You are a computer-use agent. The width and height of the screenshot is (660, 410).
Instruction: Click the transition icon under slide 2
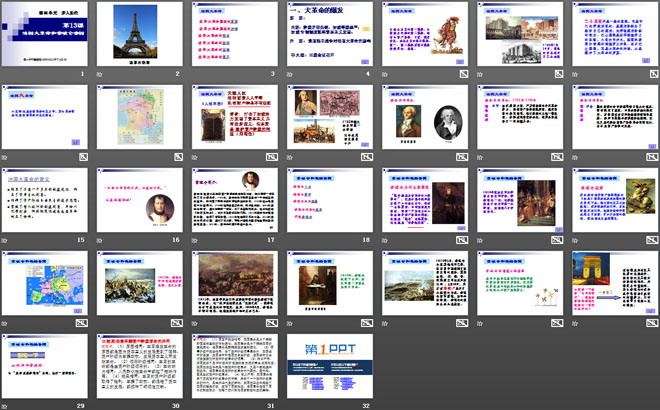(x=100, y=76)
